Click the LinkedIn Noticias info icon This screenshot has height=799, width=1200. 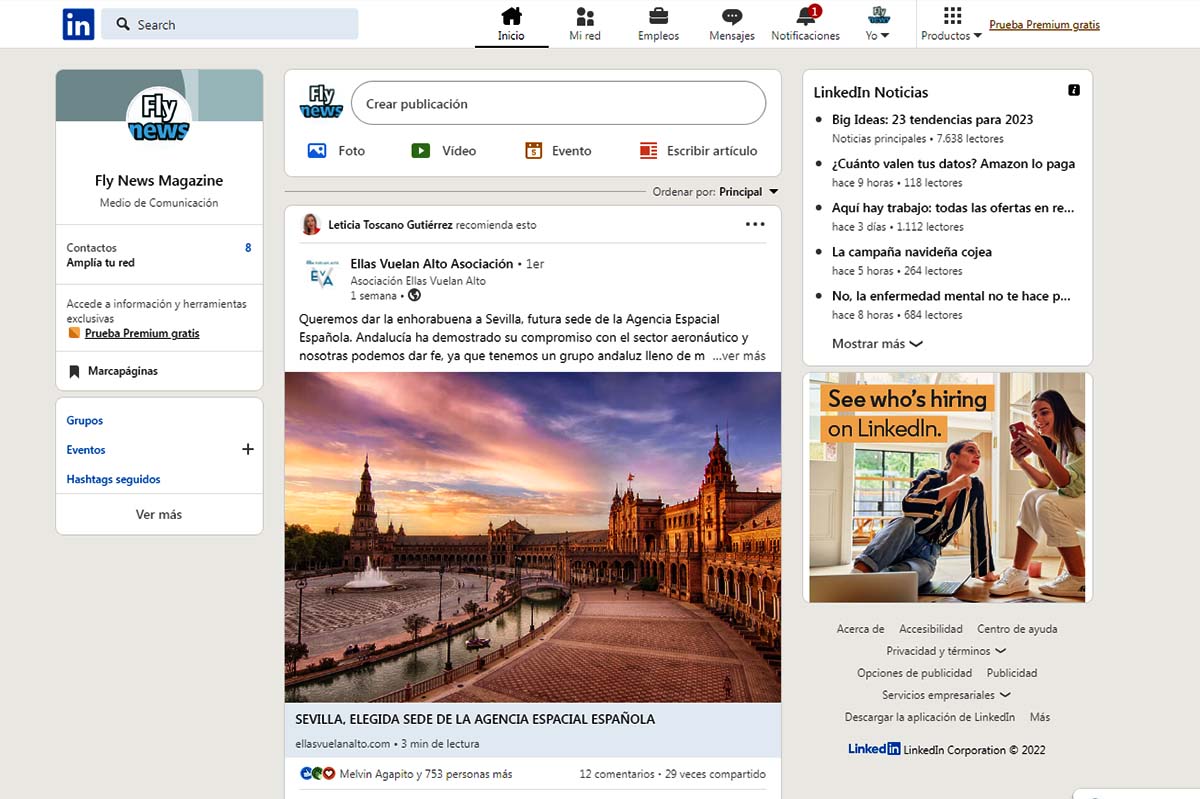[1074, 91]
